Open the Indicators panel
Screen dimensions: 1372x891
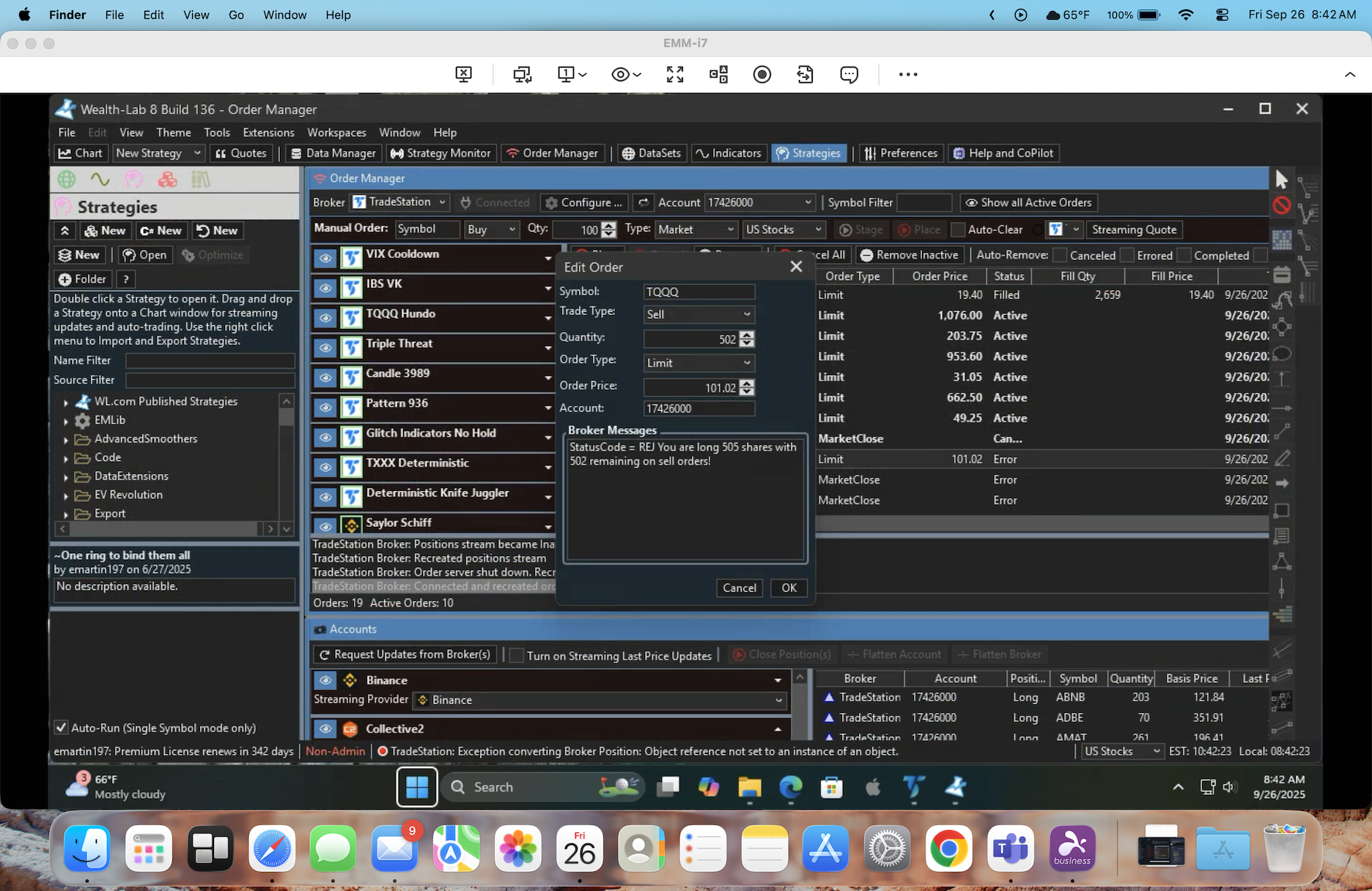[729, 153]
